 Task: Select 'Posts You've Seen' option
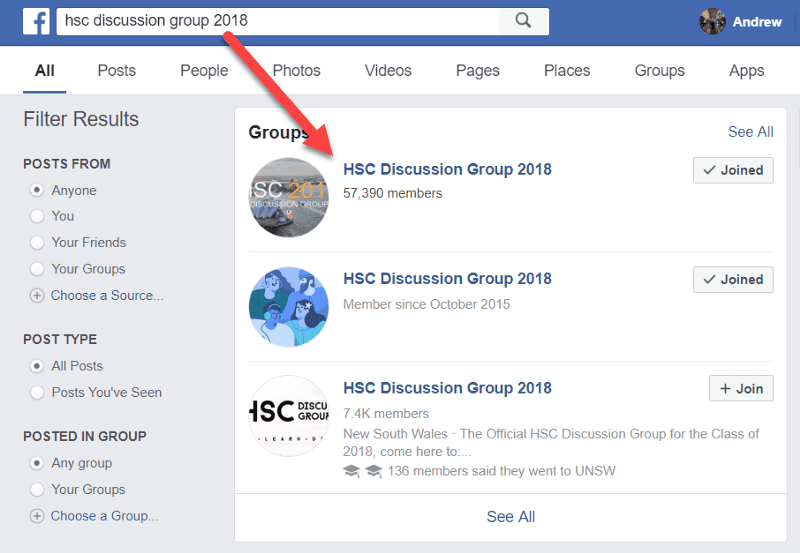(37, 392)
